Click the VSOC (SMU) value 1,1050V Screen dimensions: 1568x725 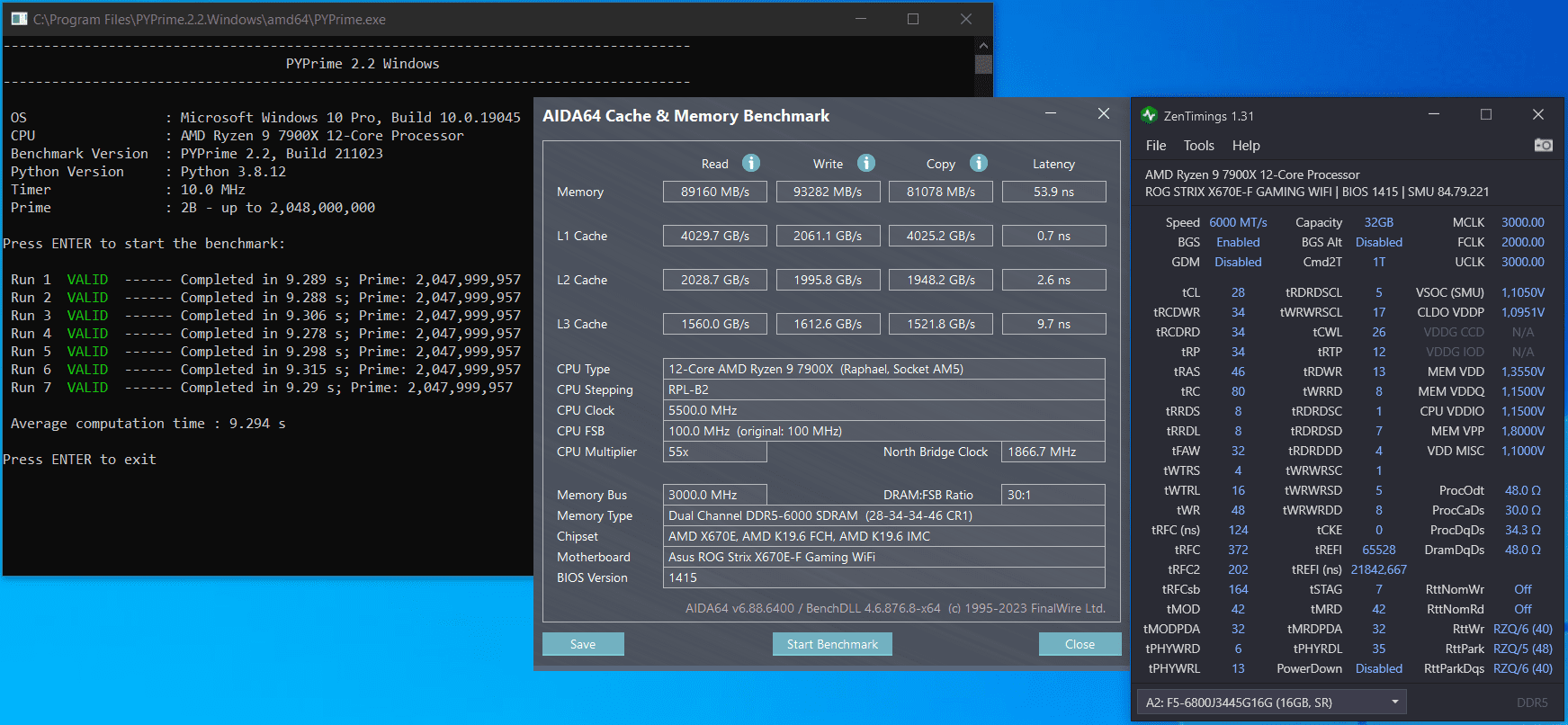(x=1523, y=292)
